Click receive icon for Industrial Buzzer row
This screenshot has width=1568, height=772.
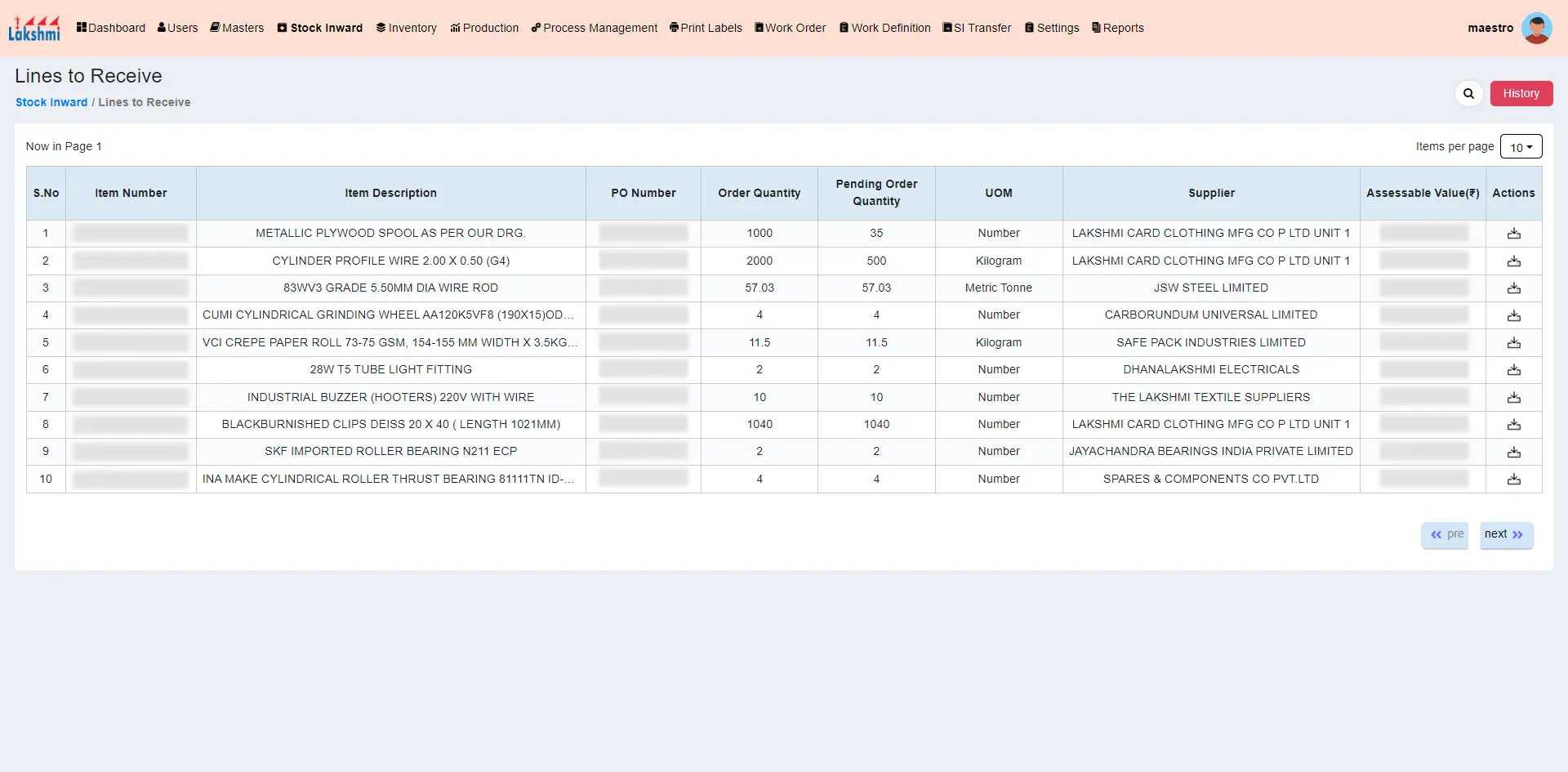pos(1513,398)
